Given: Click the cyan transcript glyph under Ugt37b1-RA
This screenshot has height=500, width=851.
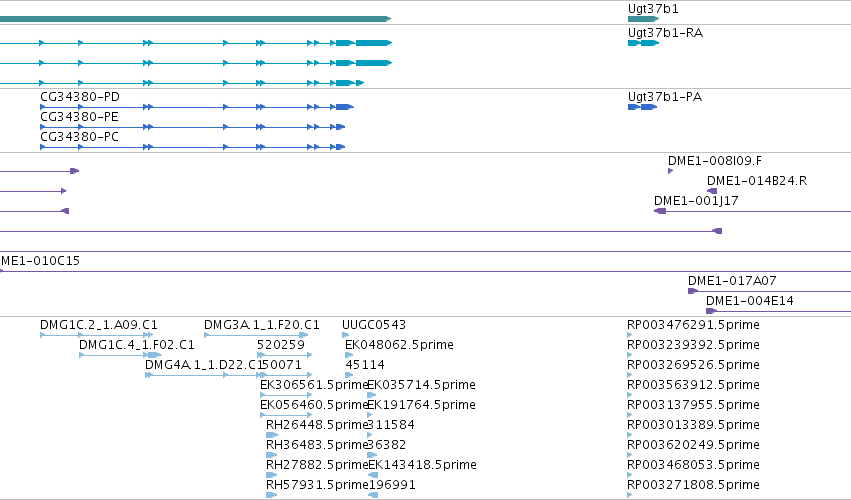Looking at the screenshot, I should pos(643,43).
